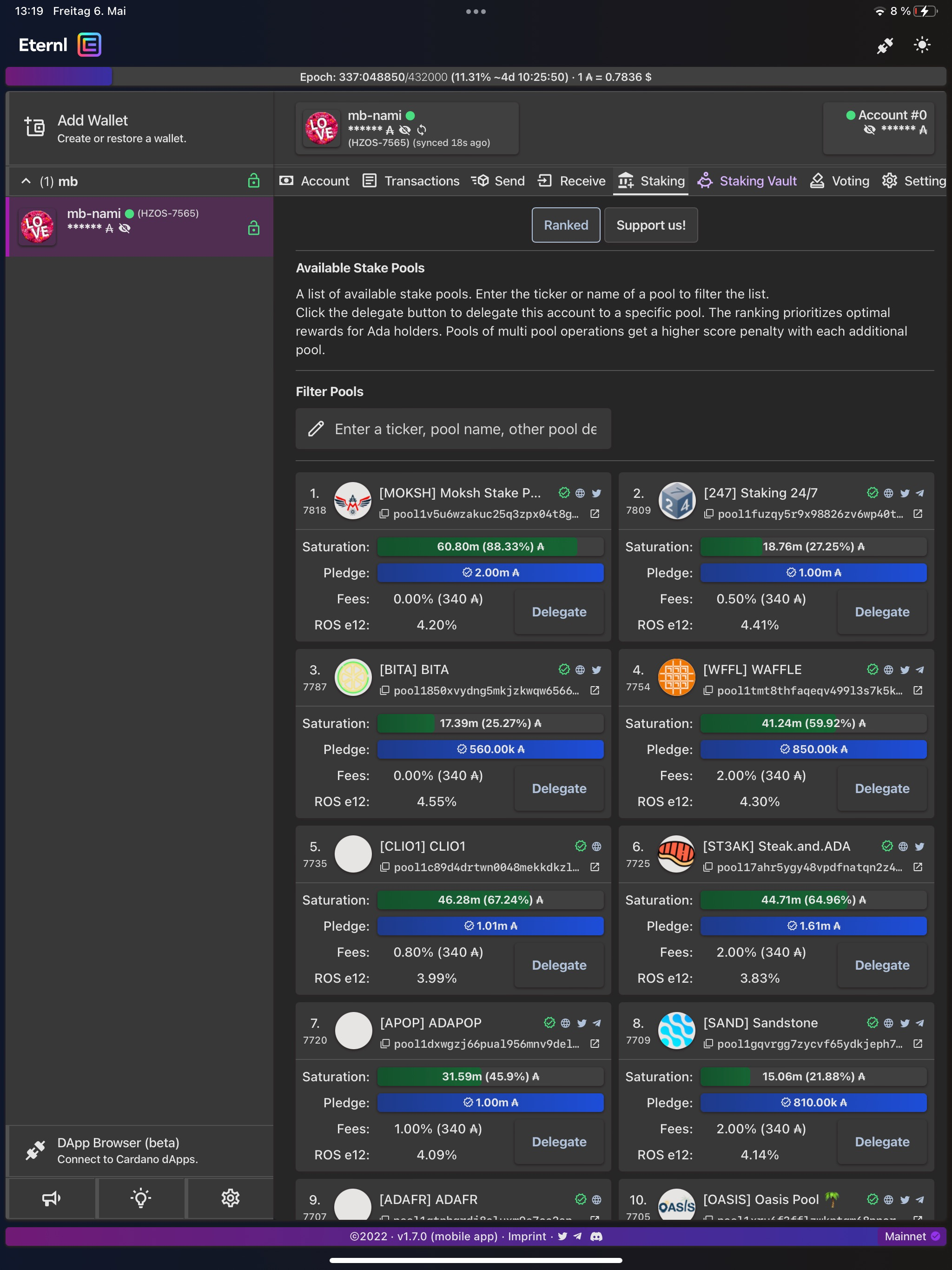Click the MOKSH pool logo thumbnail
Image resolution: width=952 pixels, height=1270 pixels.
(352, 501)
